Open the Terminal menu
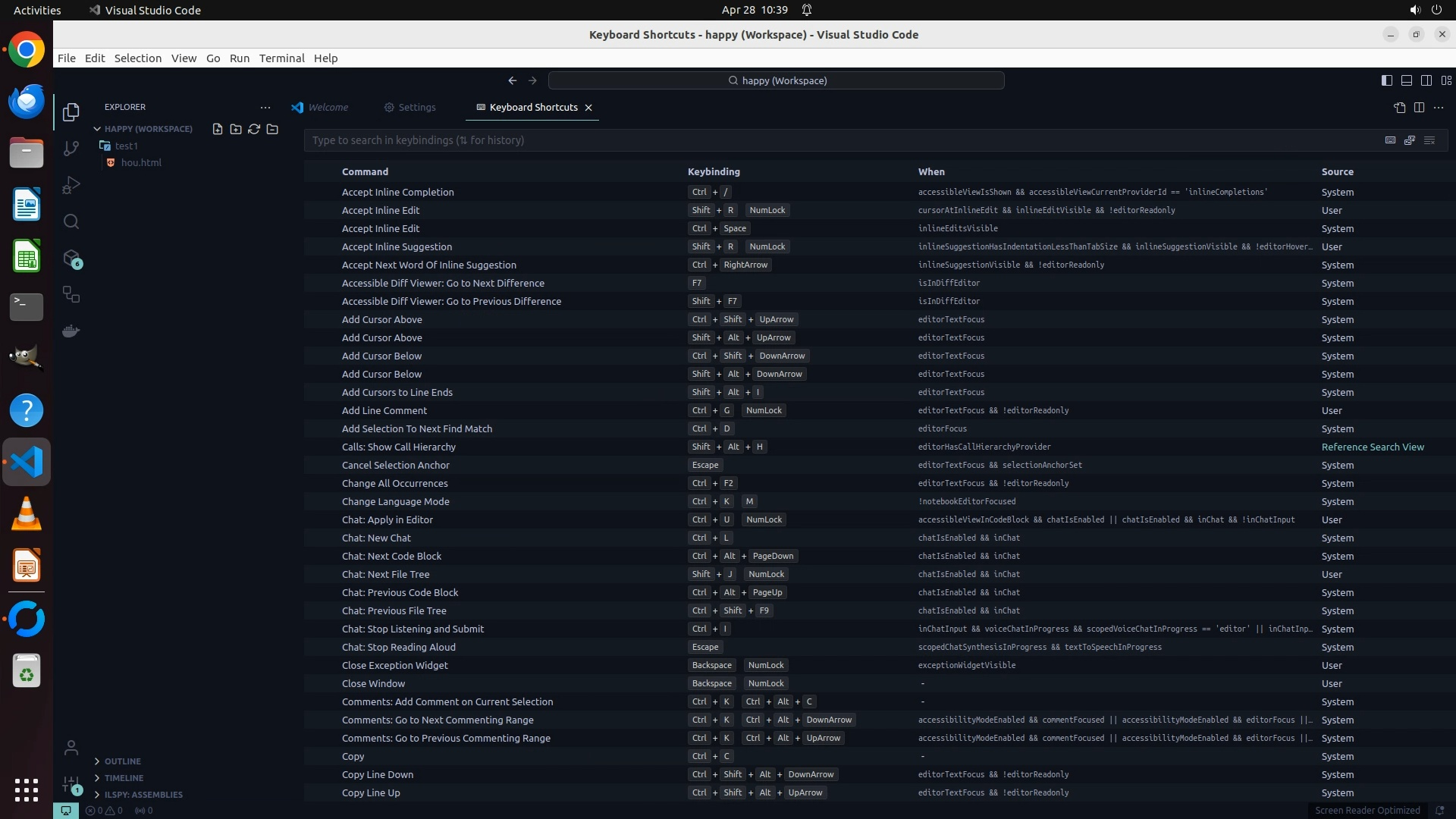 tap(281, 58)
